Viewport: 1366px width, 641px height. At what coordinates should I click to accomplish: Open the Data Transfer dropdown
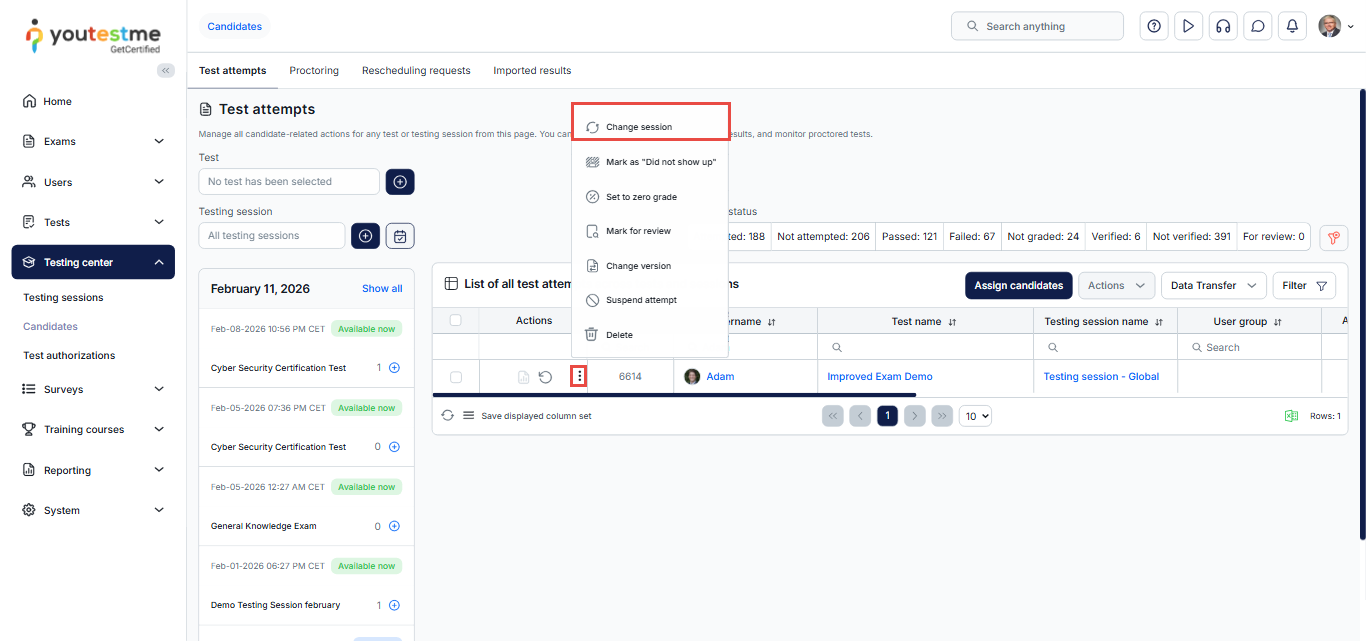(1213, 285)
